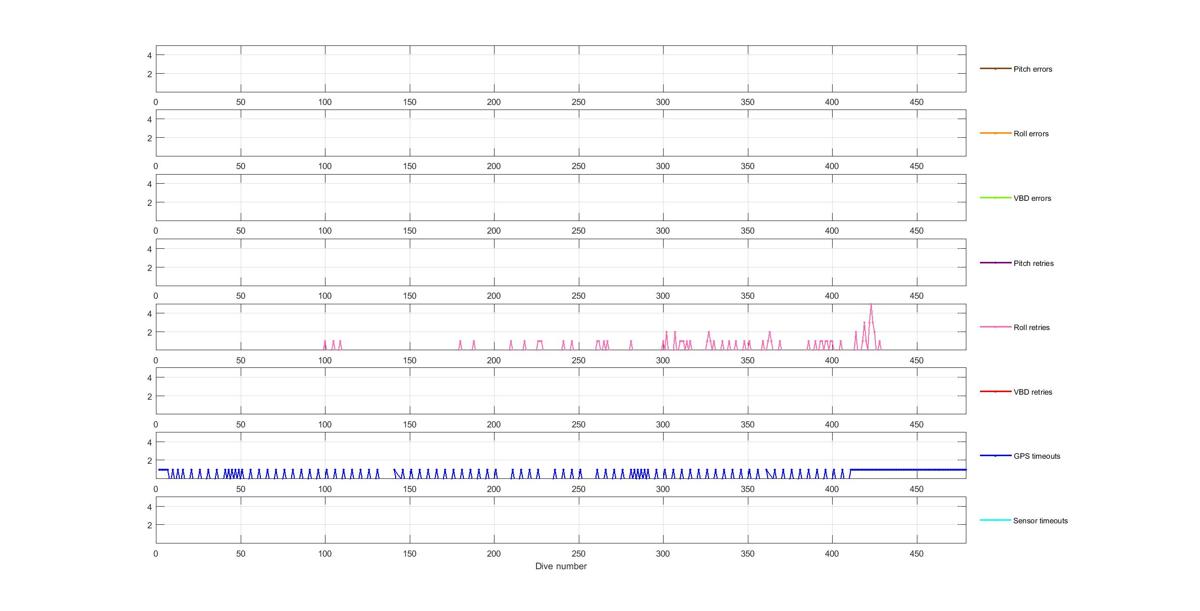The height and width of the screenshot is (611, 1200).
Task: Click the 'Pitch retries' legend label
Action: 1033,263
